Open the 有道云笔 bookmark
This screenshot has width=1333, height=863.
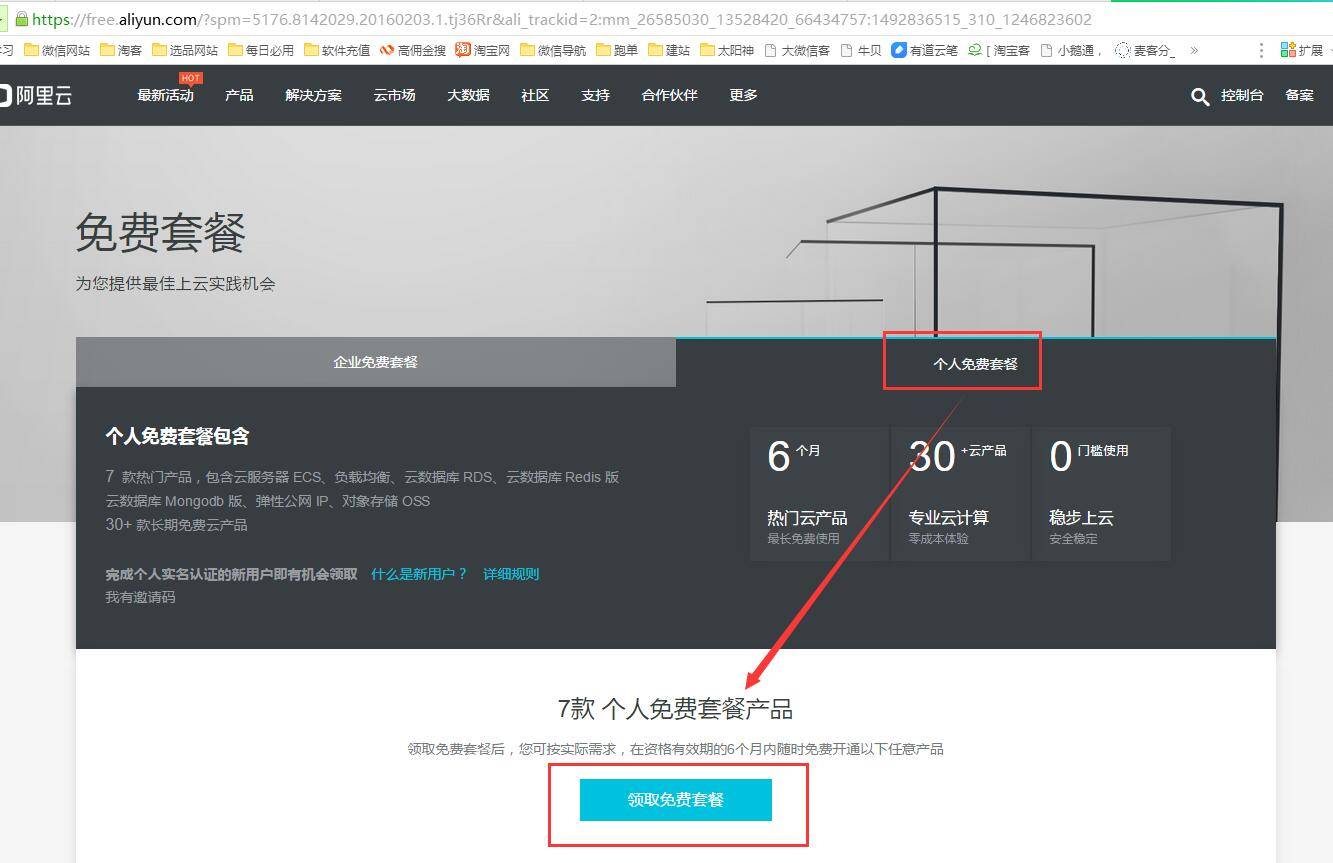tap(924, 50)
